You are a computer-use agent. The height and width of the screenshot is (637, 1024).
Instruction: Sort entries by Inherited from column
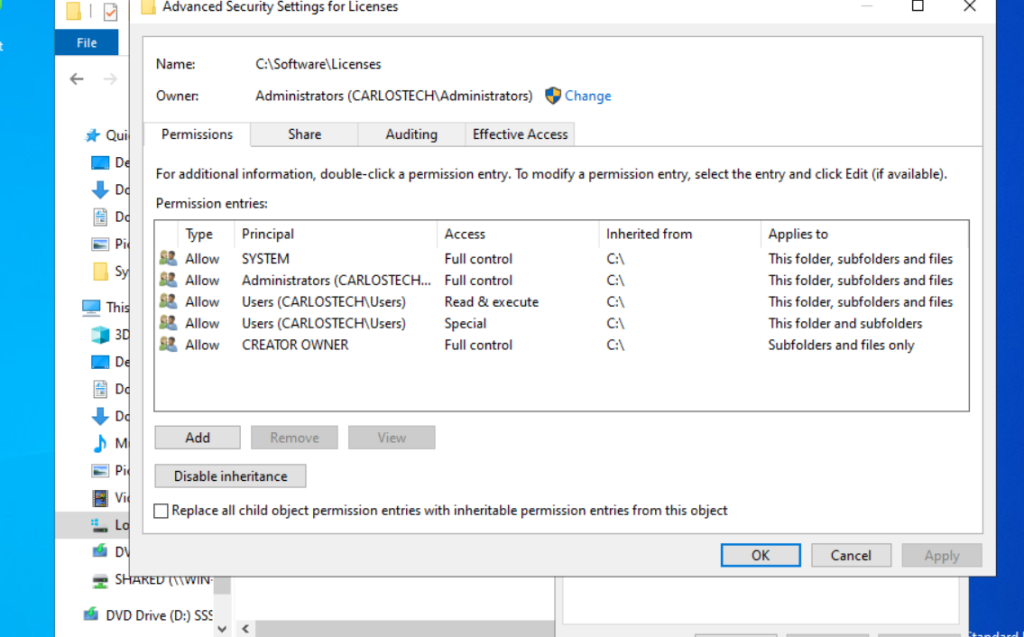point(649,234)
